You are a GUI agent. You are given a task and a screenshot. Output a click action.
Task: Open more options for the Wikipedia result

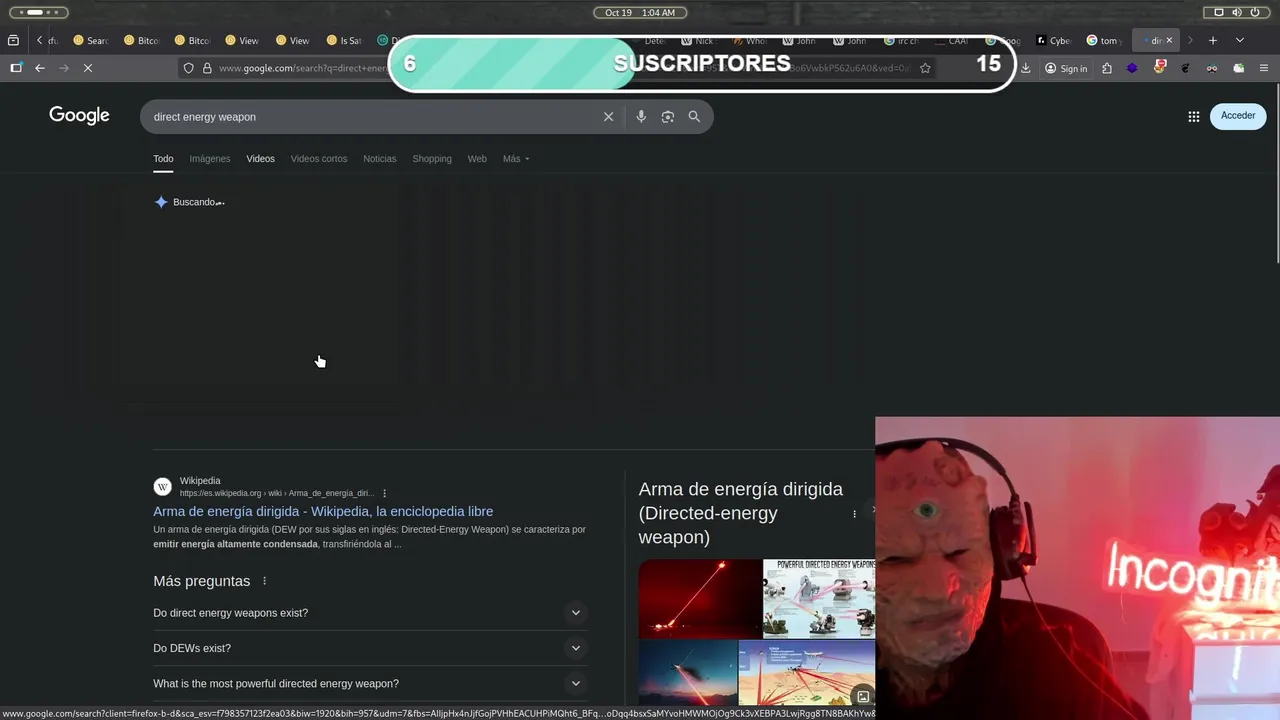pos(384,493)
